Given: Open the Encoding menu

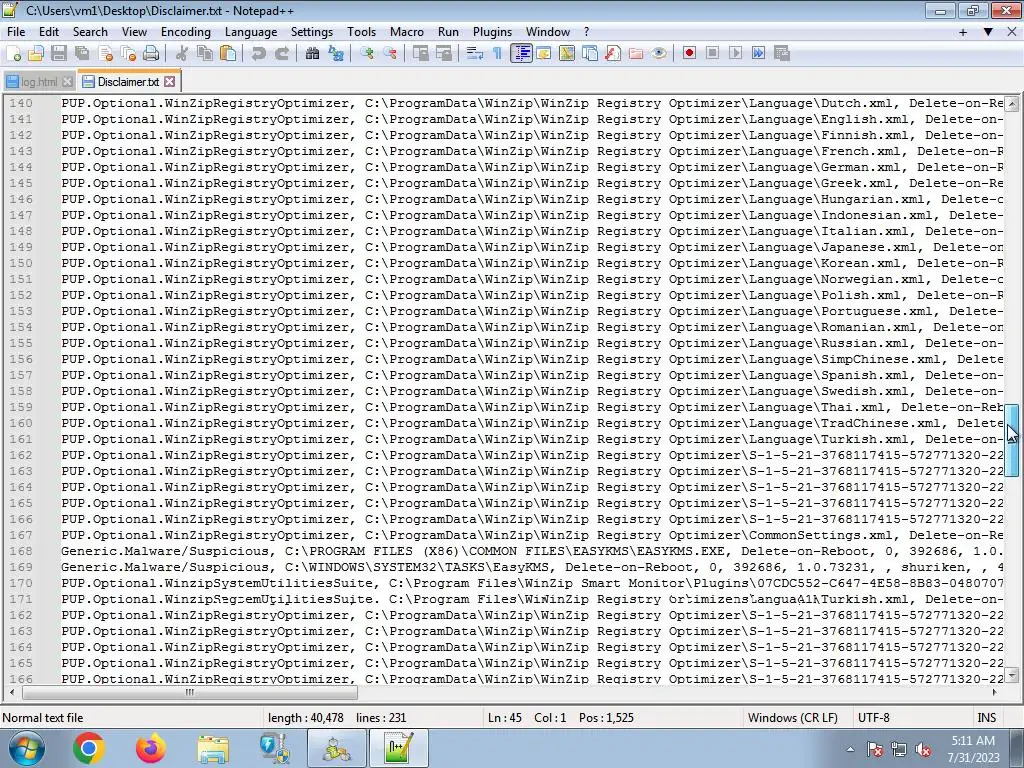Looking at the screenshot, I should point(185,32).
